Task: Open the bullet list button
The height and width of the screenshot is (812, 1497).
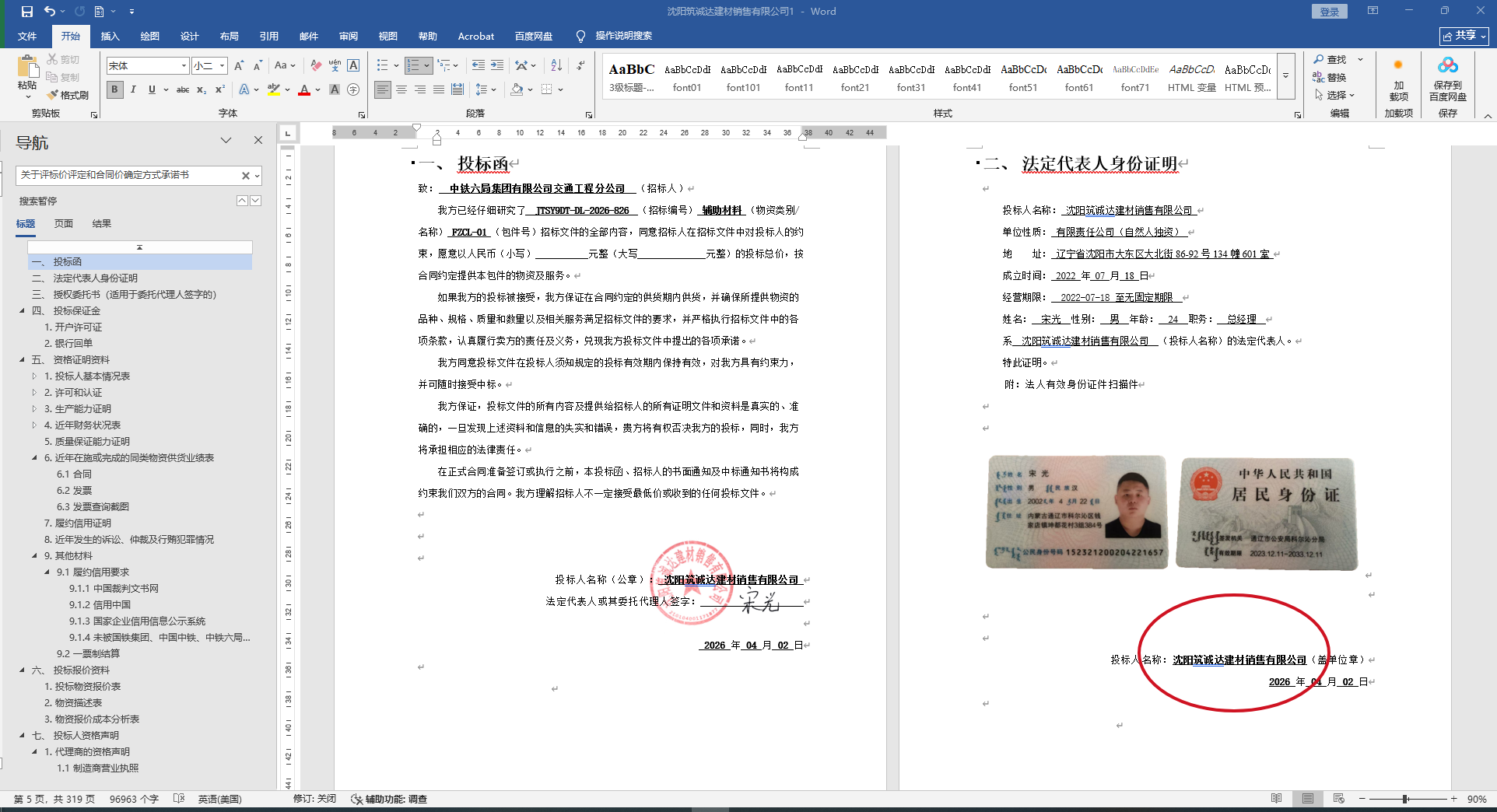Action: 382,65
